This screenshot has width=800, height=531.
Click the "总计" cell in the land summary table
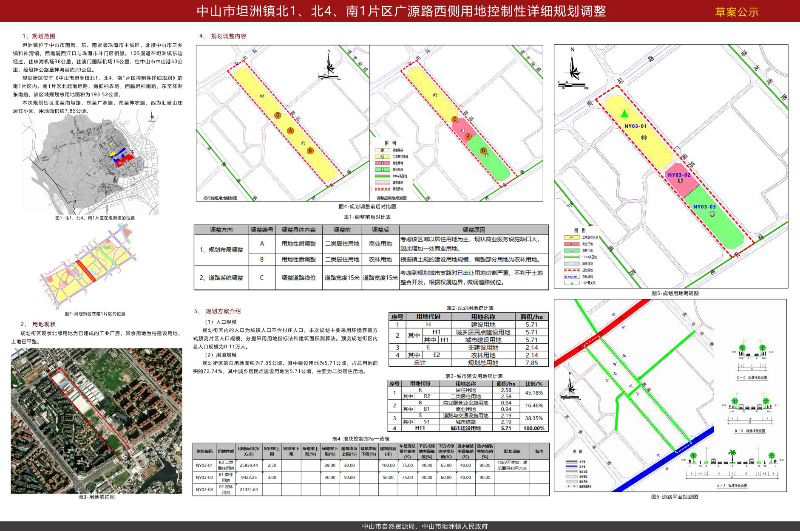419,363
